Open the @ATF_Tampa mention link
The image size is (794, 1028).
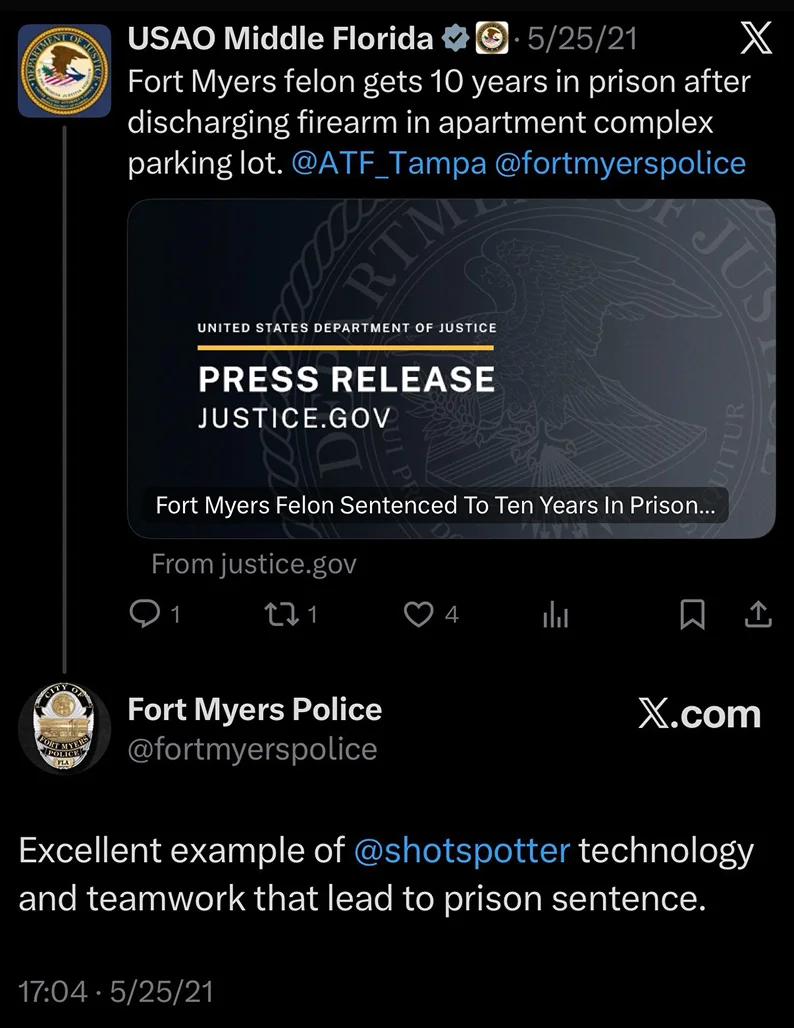click(389, 163)
